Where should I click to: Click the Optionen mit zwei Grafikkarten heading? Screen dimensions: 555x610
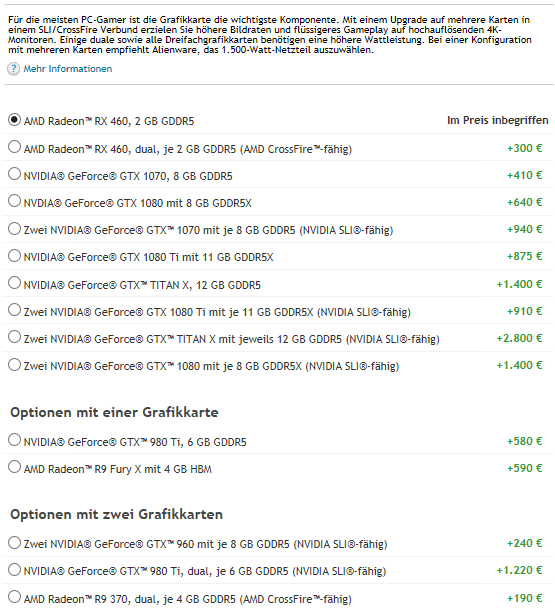click(116, 514)
